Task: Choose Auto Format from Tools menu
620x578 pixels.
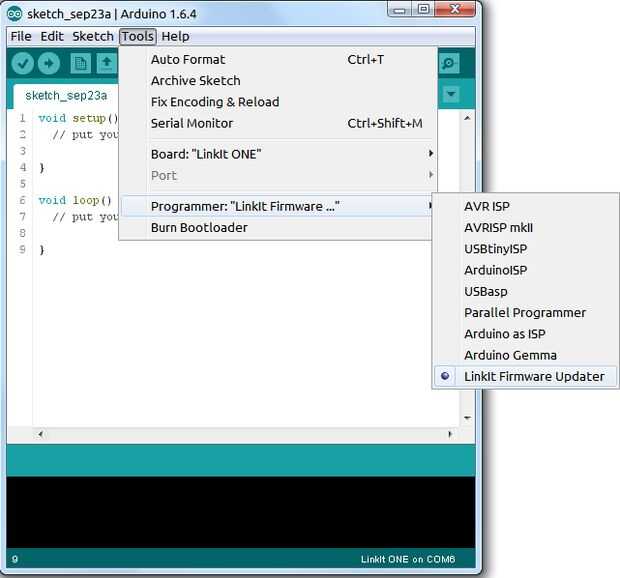Action: pos(278,59)
